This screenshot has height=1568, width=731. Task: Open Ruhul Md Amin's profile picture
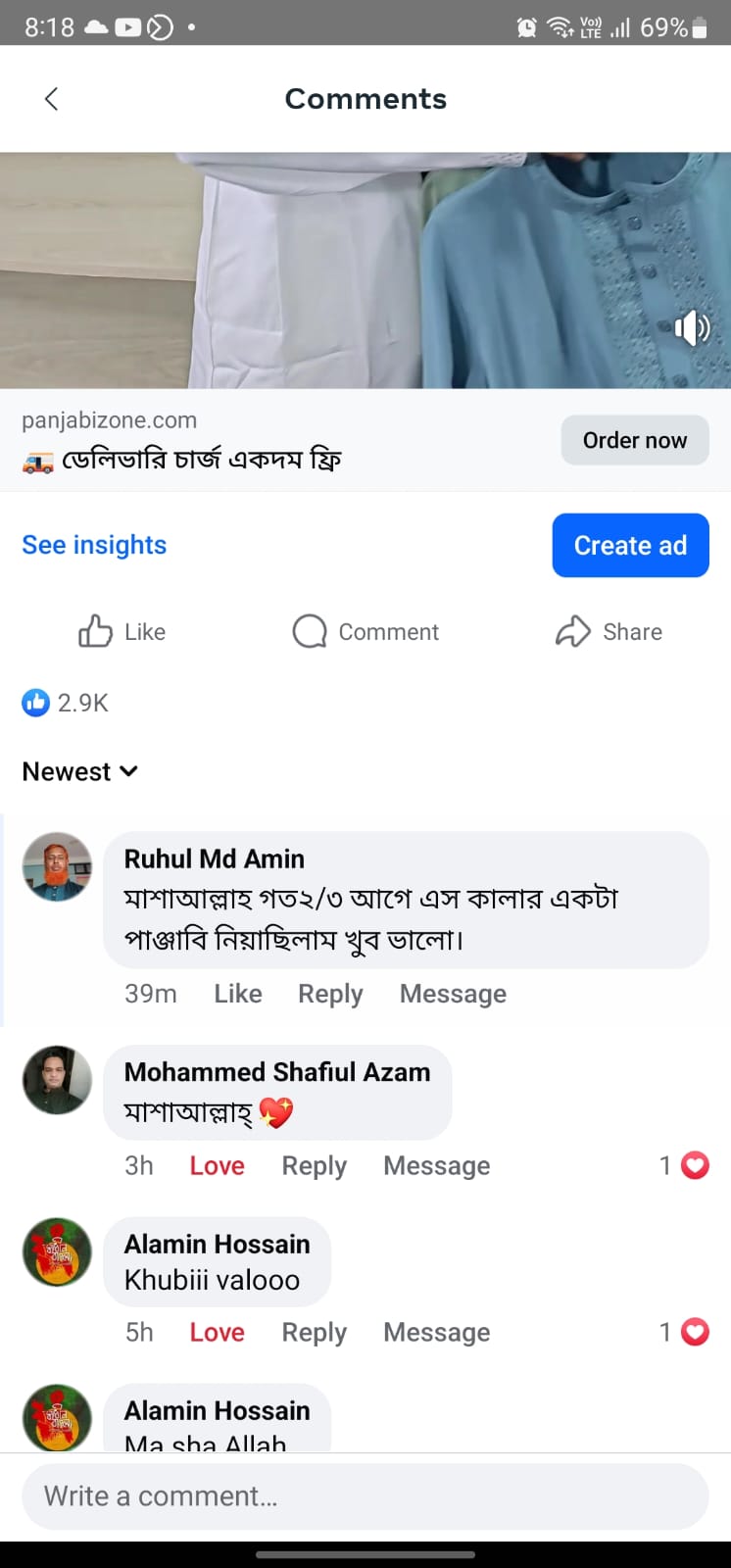click(57, 866)
